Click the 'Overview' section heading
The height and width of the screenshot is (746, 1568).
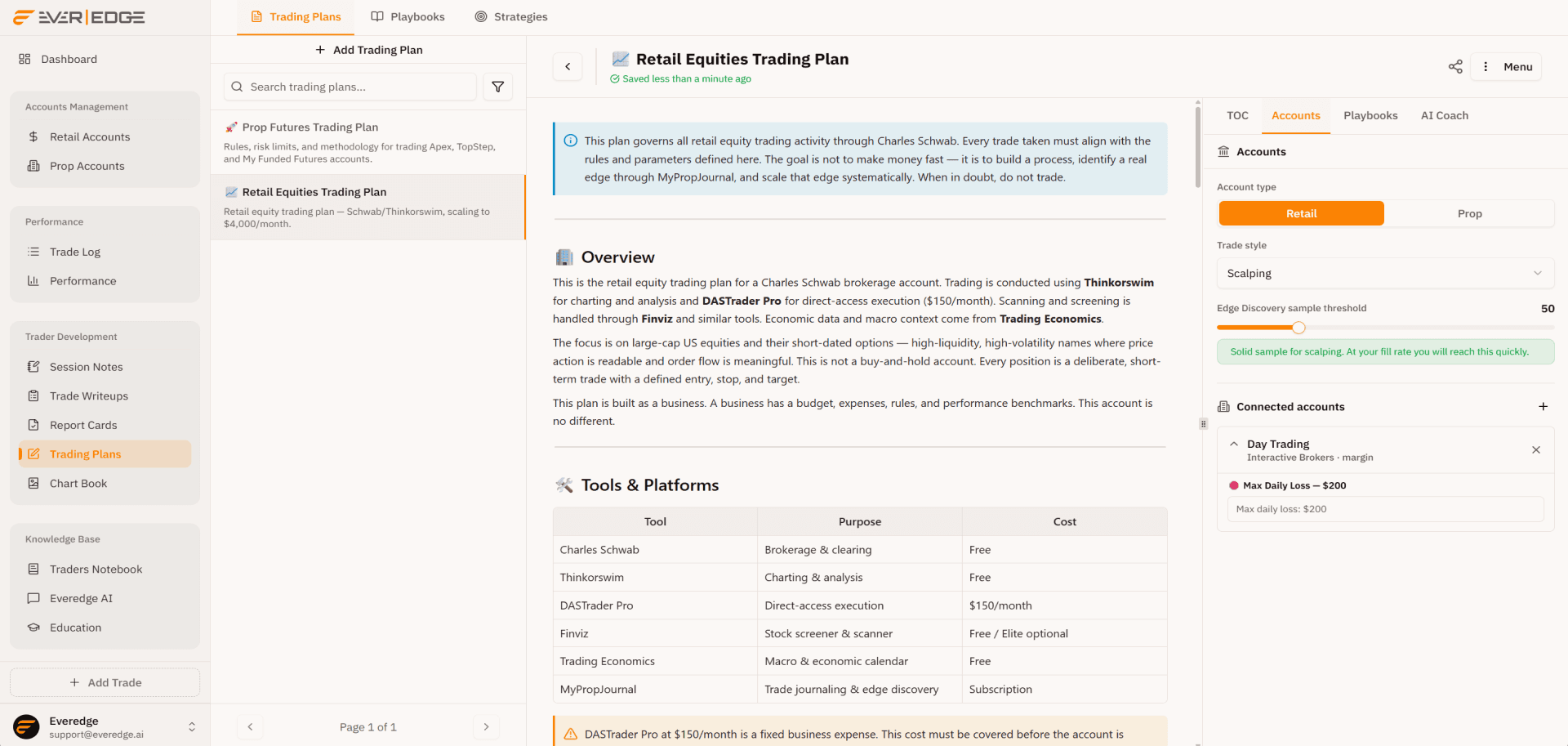(x=618, y=257)
